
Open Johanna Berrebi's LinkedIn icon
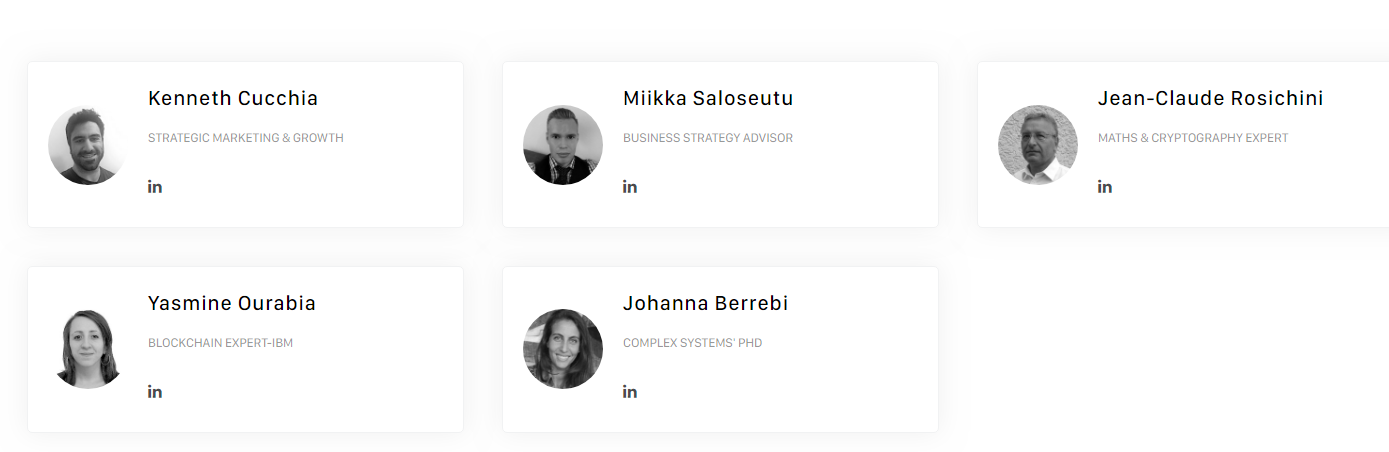[x=630, y=392]
